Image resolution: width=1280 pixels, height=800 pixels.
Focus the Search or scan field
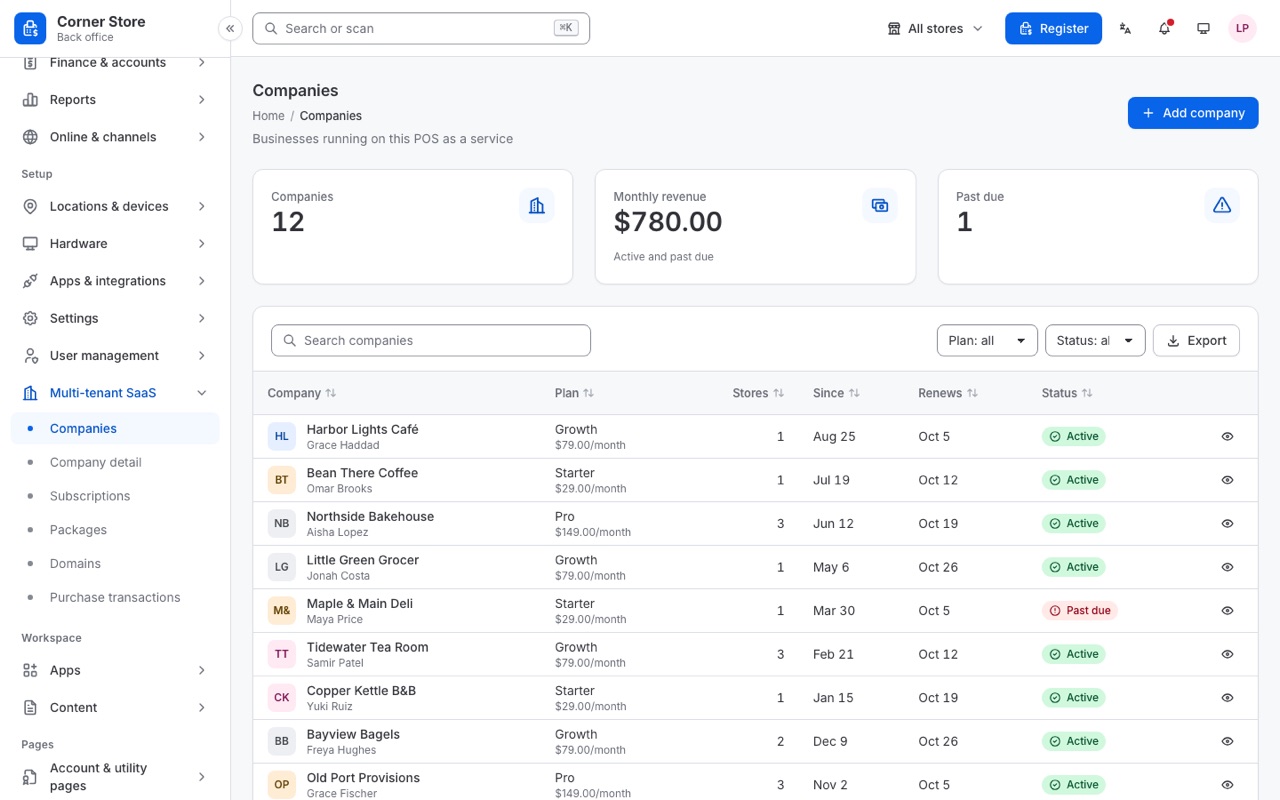click(421, 28)
